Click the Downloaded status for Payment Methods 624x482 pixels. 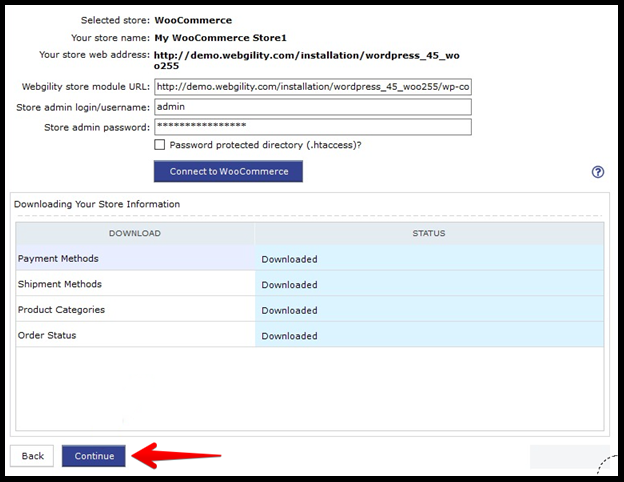tap(290, 260)
